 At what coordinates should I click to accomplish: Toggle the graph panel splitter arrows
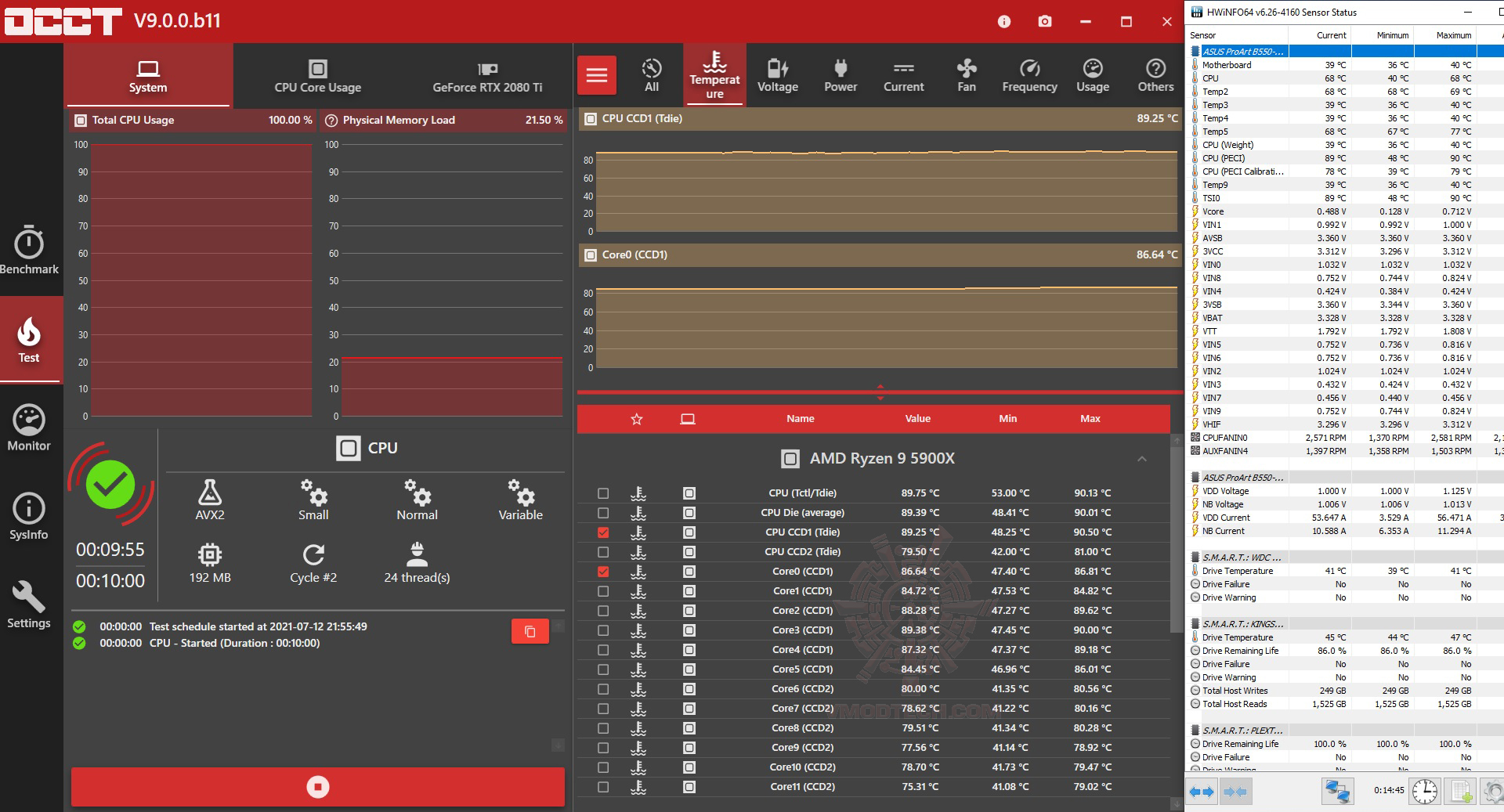click(x=880, y=392)
